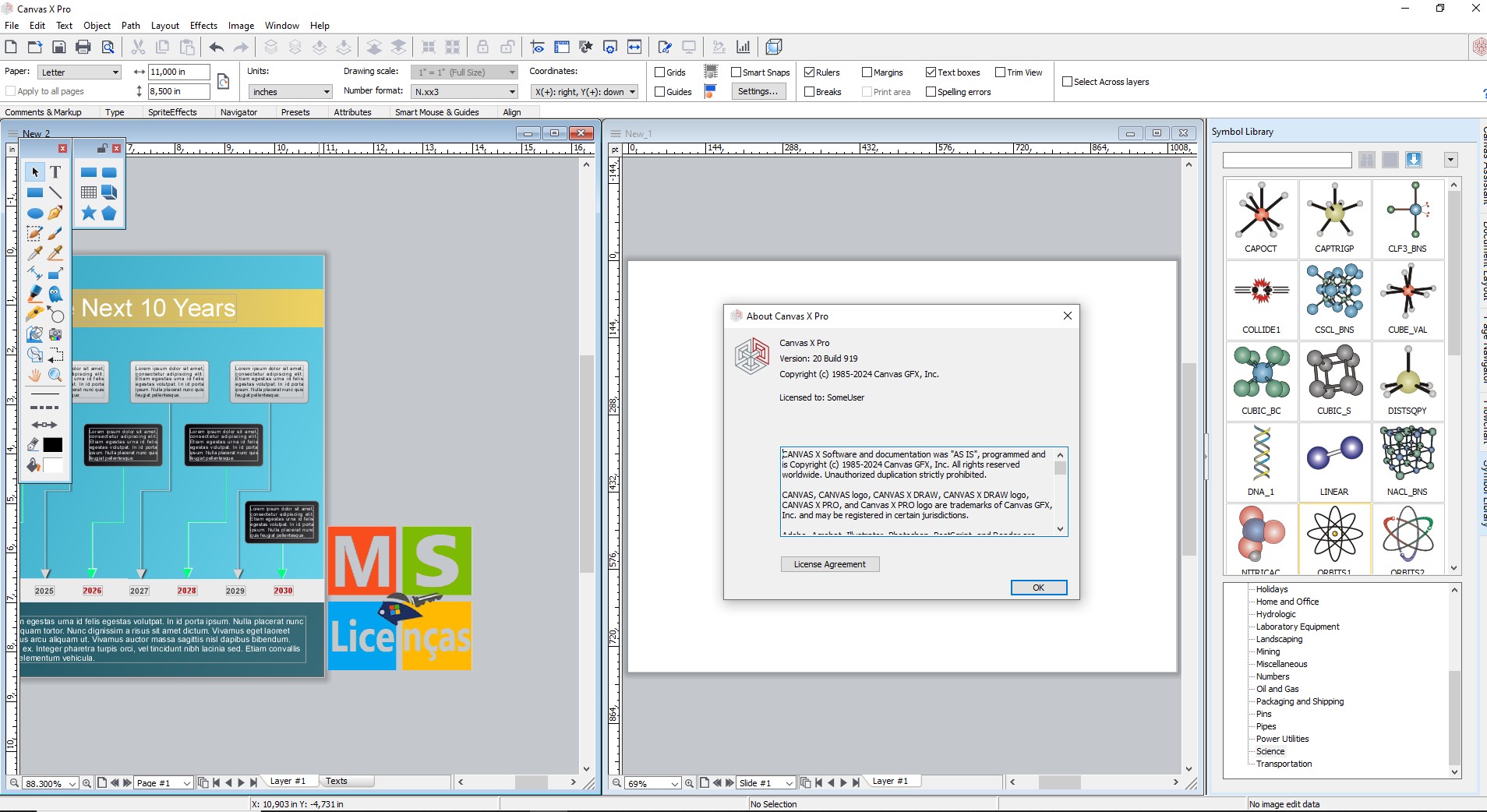The image size is (1487, 812).
Task: Open the Effects menu
Action: tap(203, 25)
